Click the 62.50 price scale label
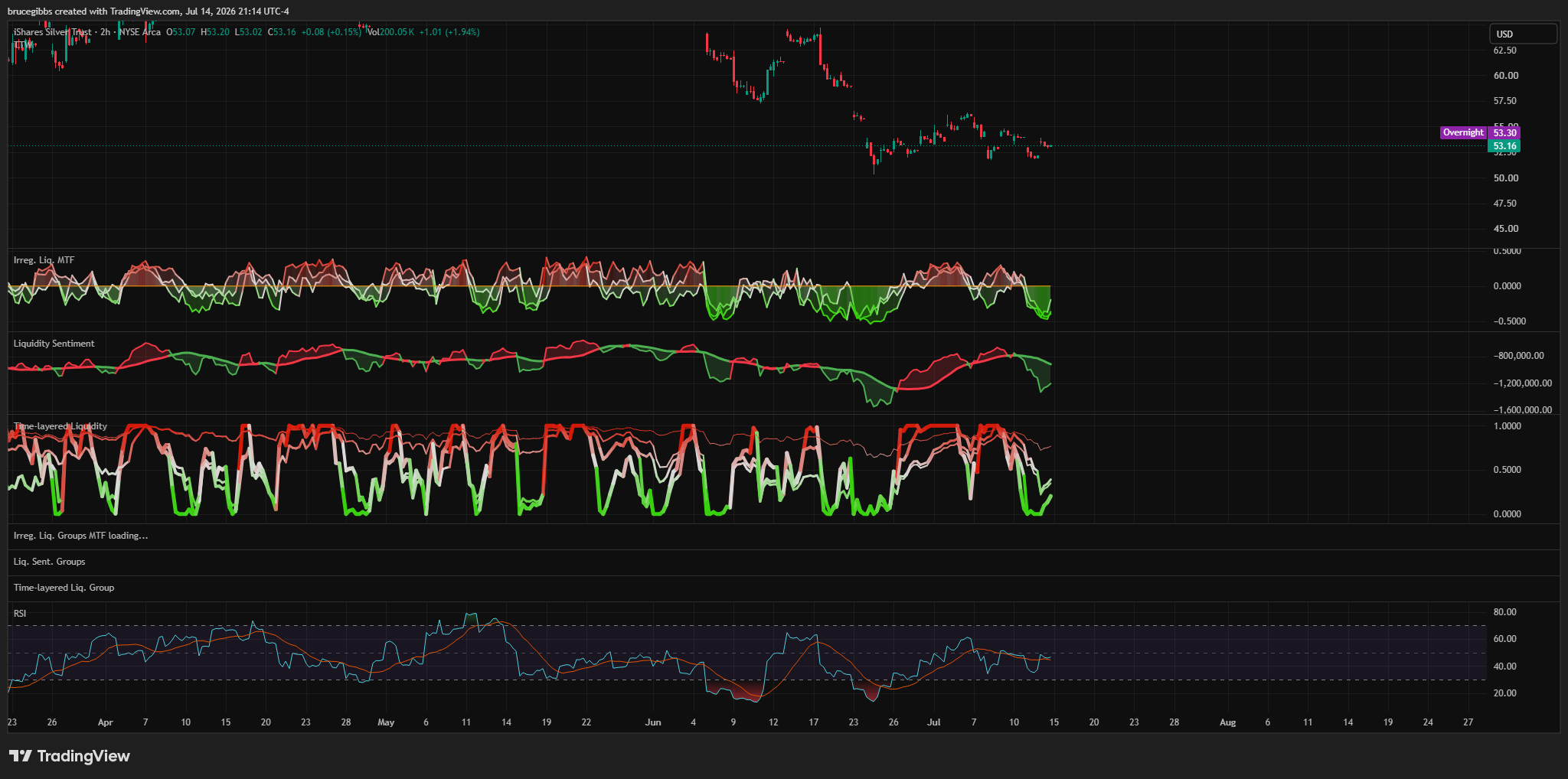This screenshot has height=779, width=1568. (1505, 51)
